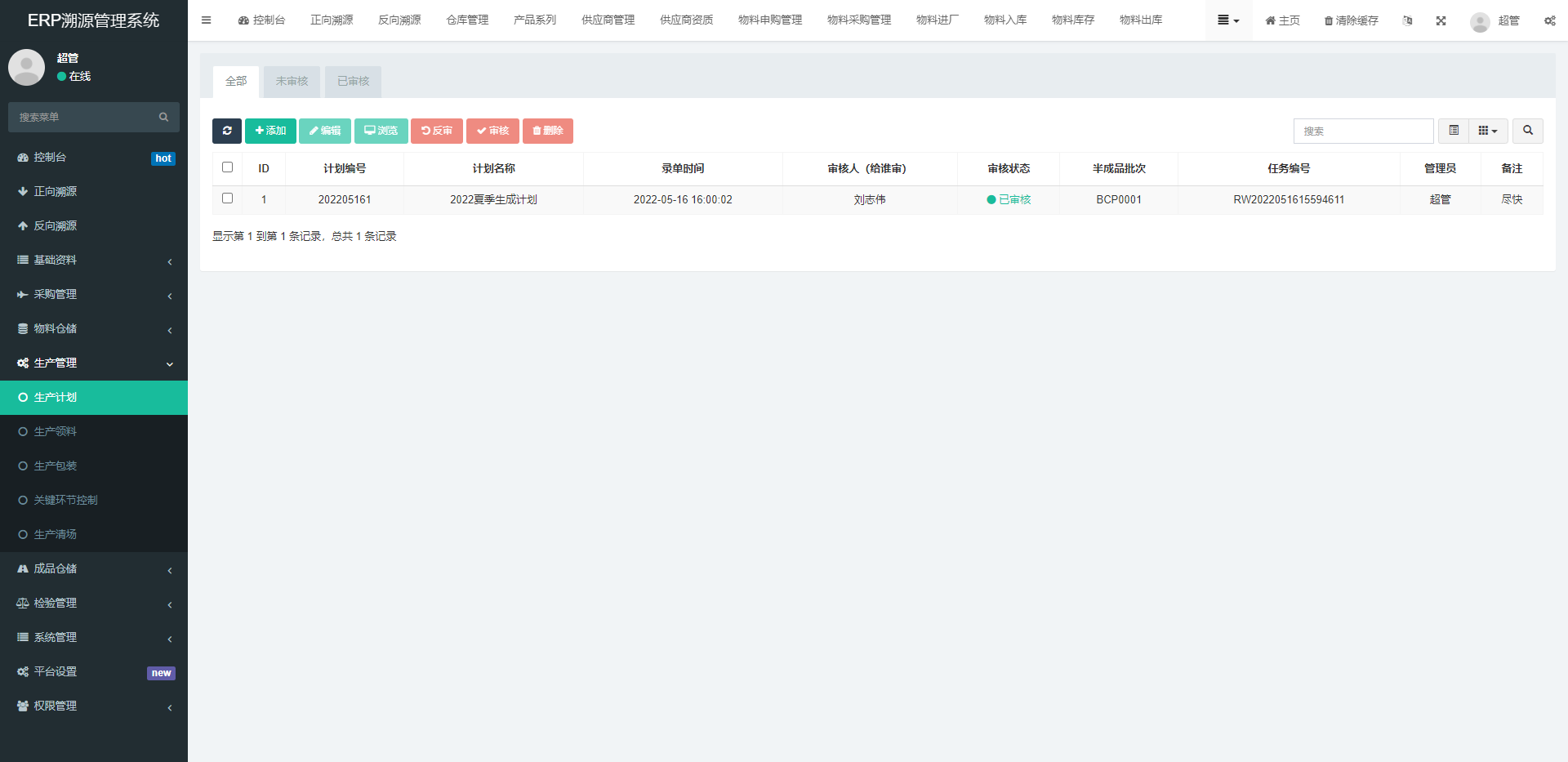Go to 主页 link in header
Screen dimensions: 1568x762
click(1282, 20)
